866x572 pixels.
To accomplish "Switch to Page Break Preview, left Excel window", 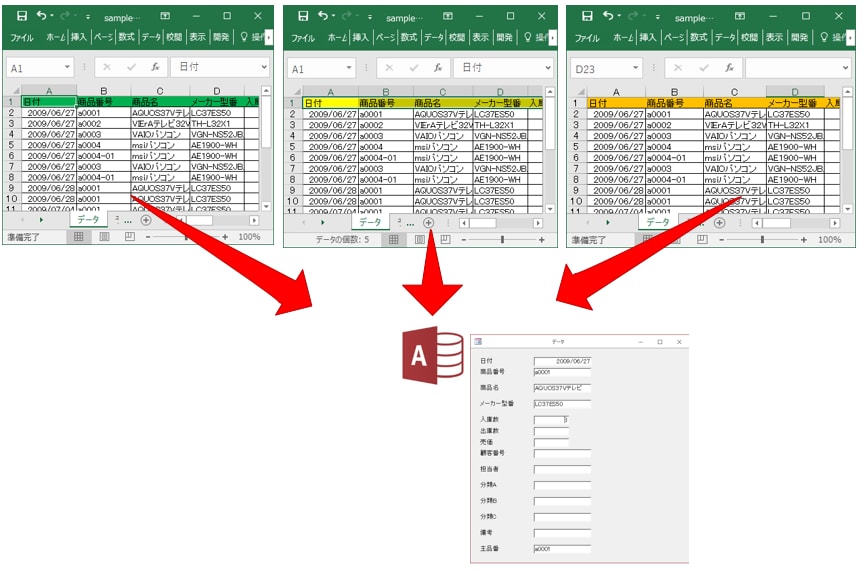I will coord(130,237).
